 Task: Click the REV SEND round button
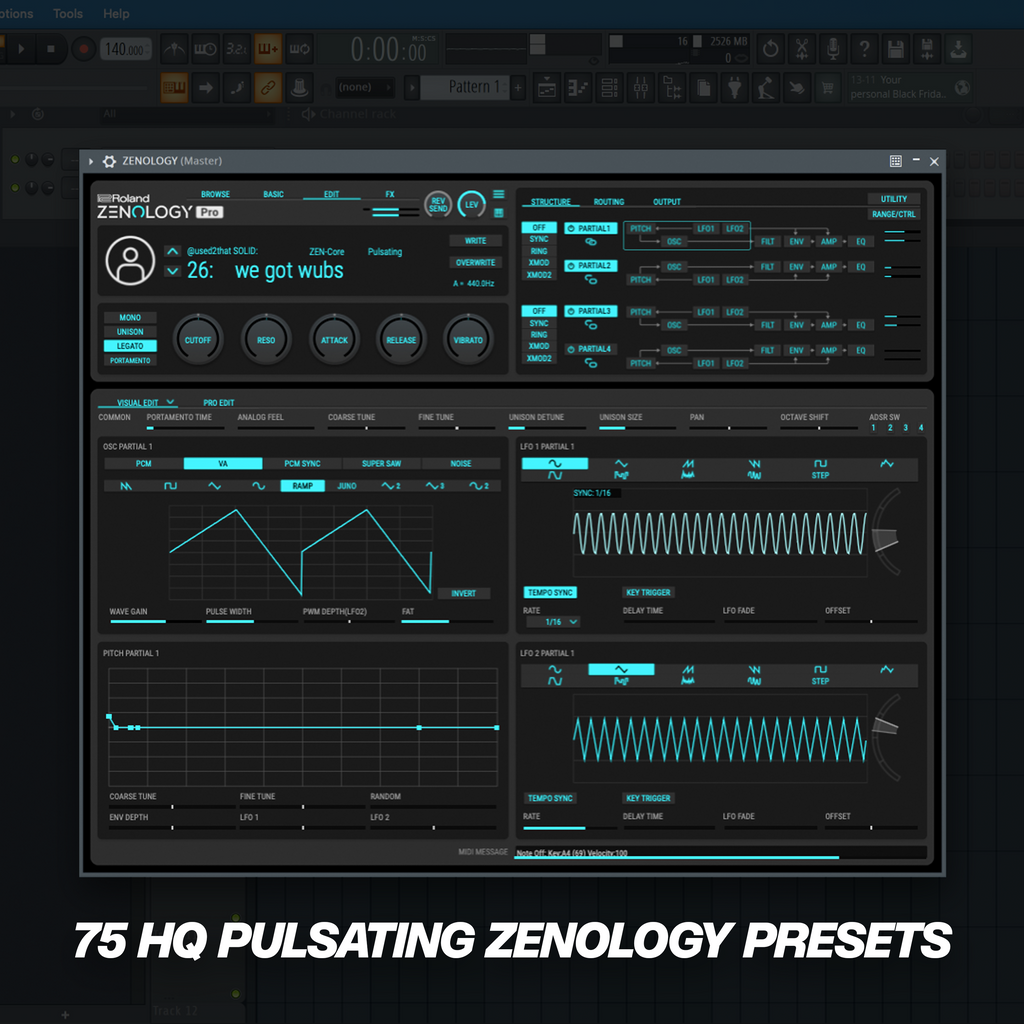point(438,205)
